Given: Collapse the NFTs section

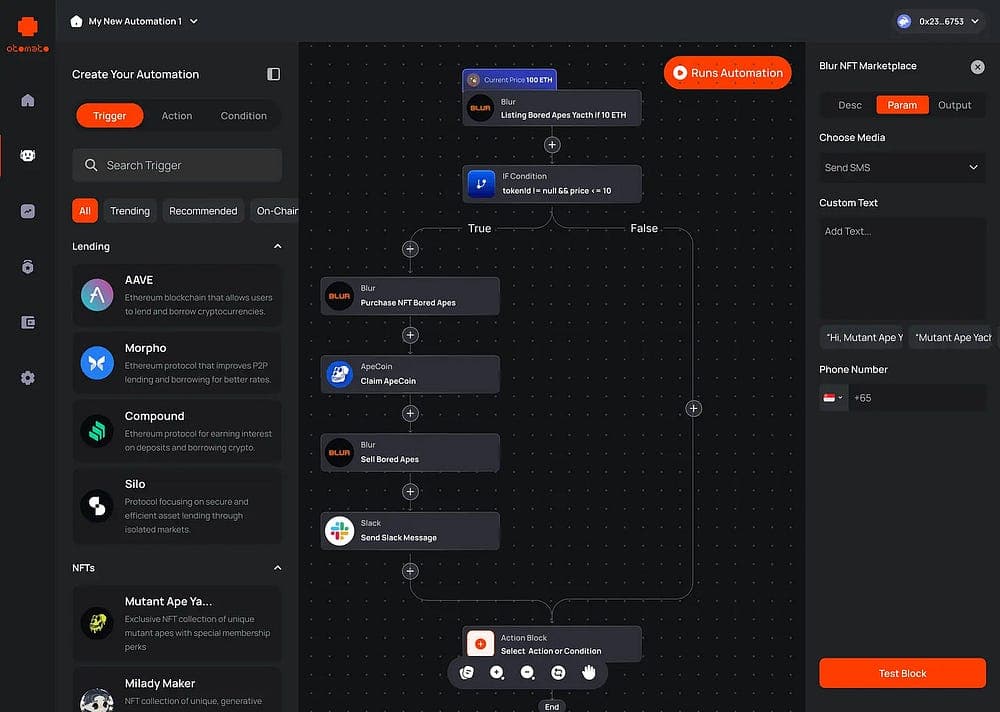Looking at the screenshot, I should [x=277, y=568].
